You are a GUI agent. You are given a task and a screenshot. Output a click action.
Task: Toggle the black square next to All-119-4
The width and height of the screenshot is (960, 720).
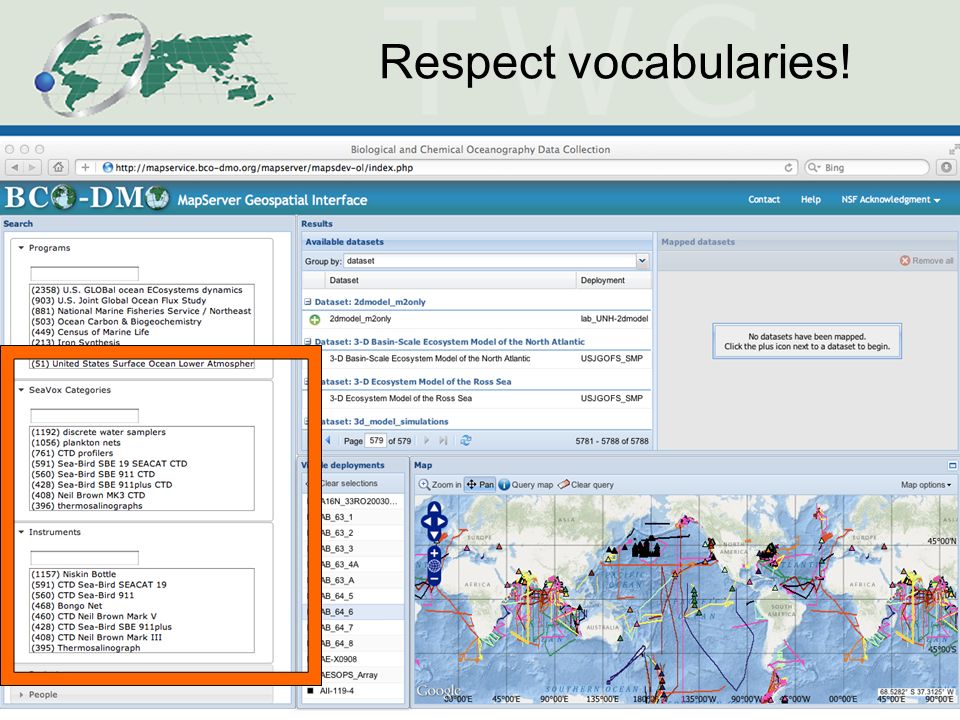coord(310,691)
